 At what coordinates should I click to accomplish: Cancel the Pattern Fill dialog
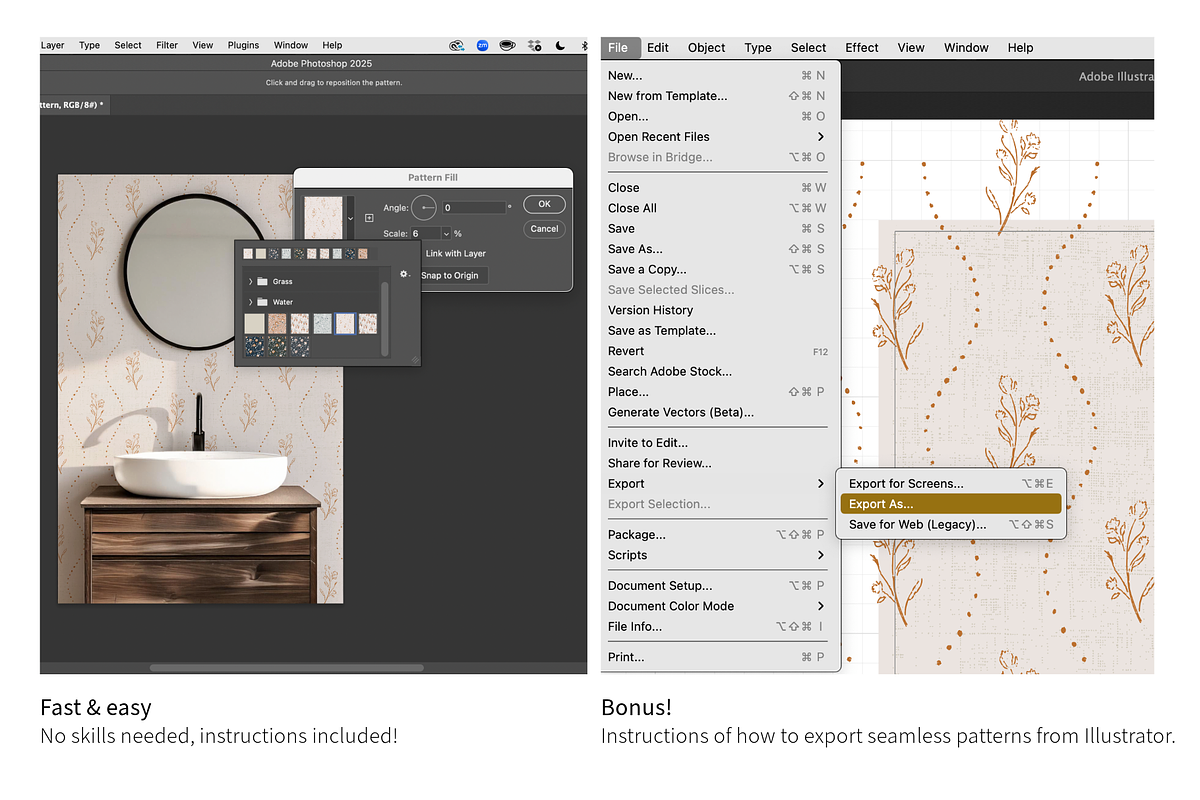coord(544,229)
